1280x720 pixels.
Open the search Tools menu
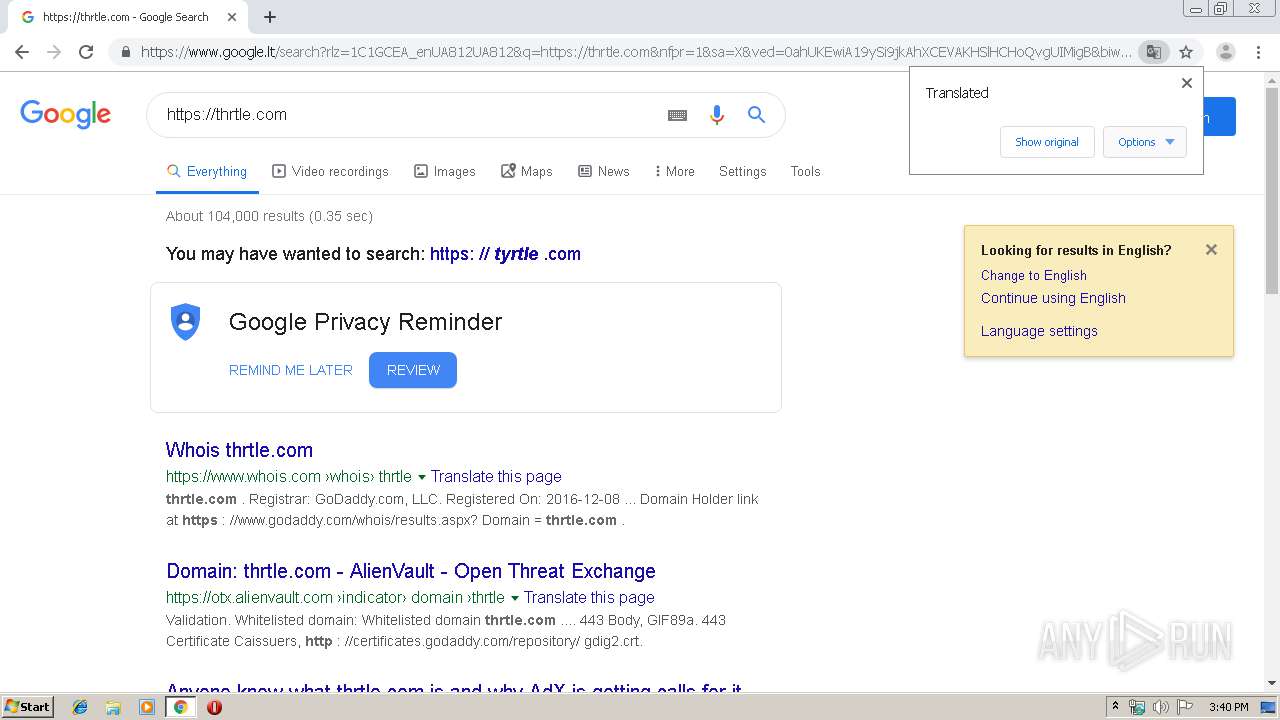point(805,171)
